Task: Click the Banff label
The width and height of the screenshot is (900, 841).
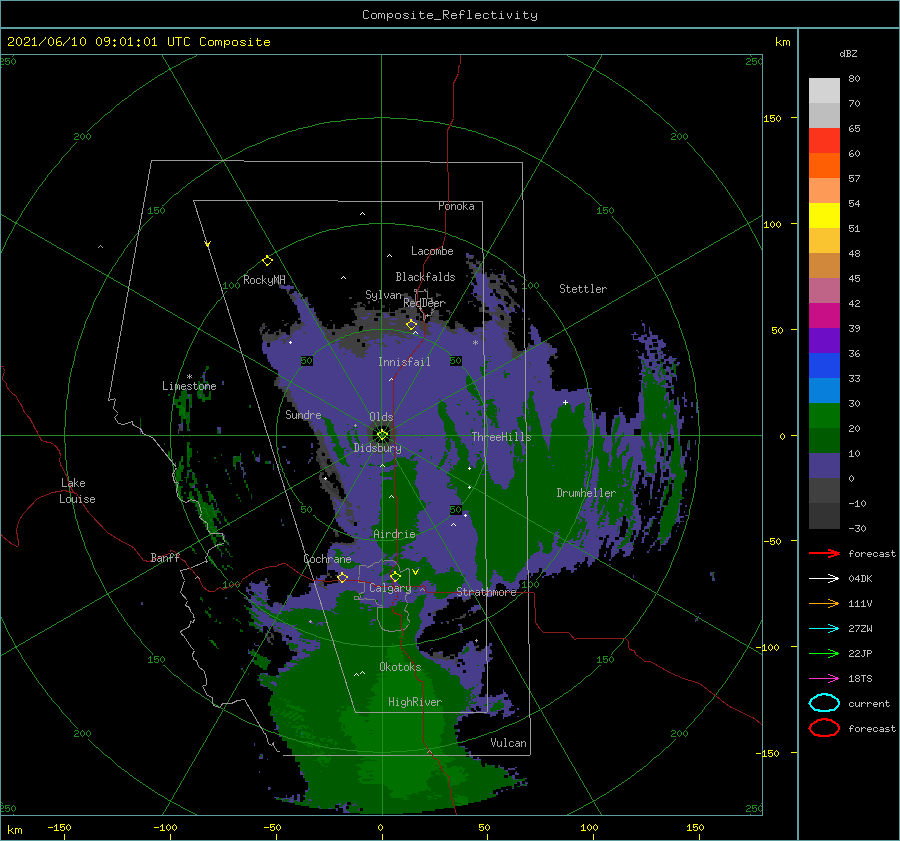Action: [x=165, y=557]
